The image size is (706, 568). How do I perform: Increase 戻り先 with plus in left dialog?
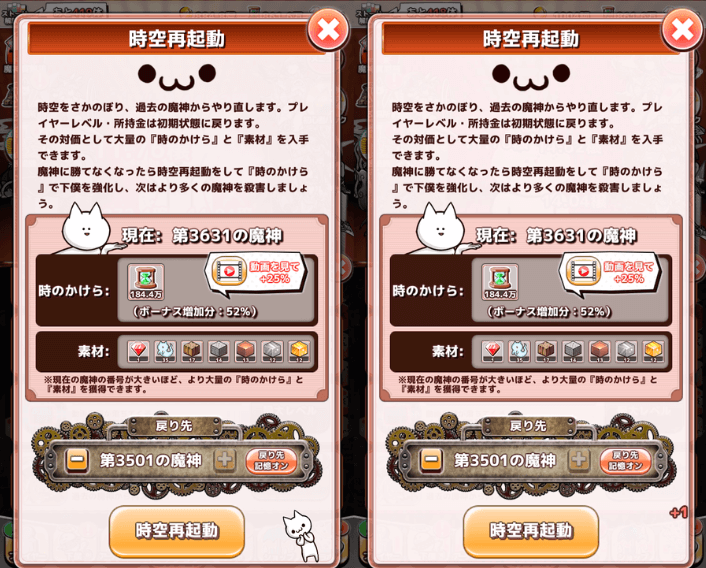pos(225,460)
